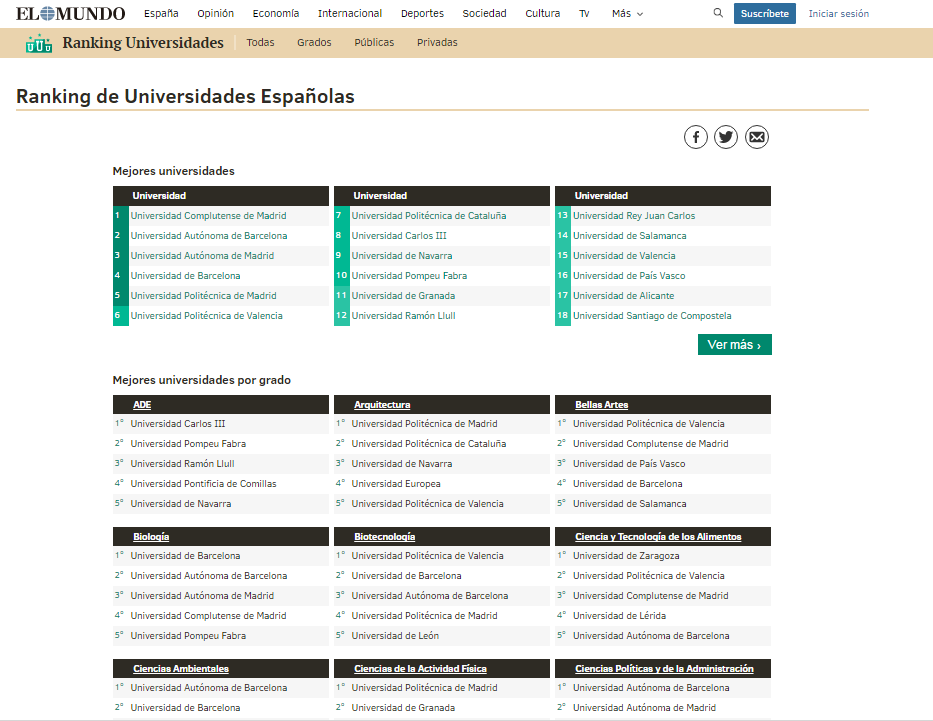Click Universidad de Salamanca in Bellas Artes list
This screenshot has width=933, height=721.
point(630,504)
